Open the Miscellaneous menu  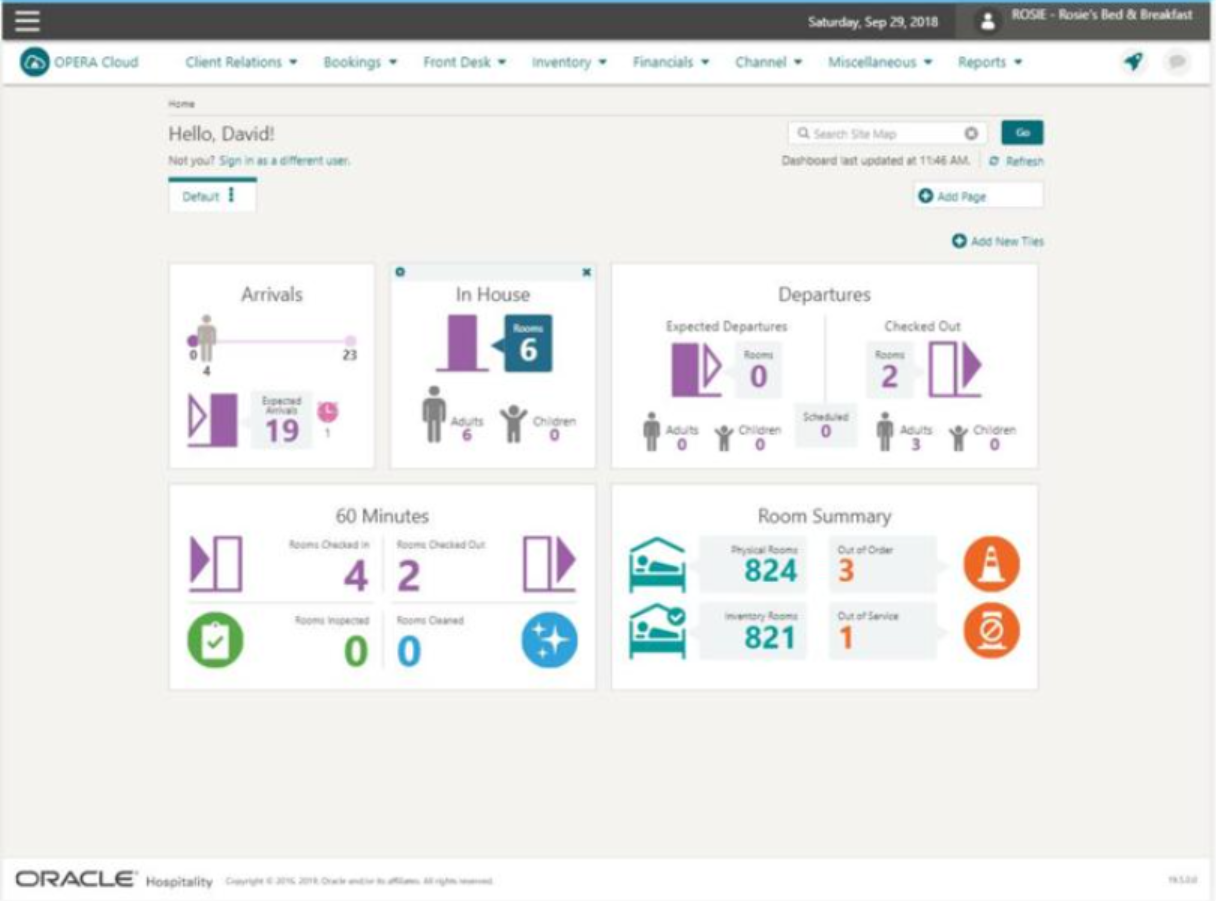click(x=880, y=62)
